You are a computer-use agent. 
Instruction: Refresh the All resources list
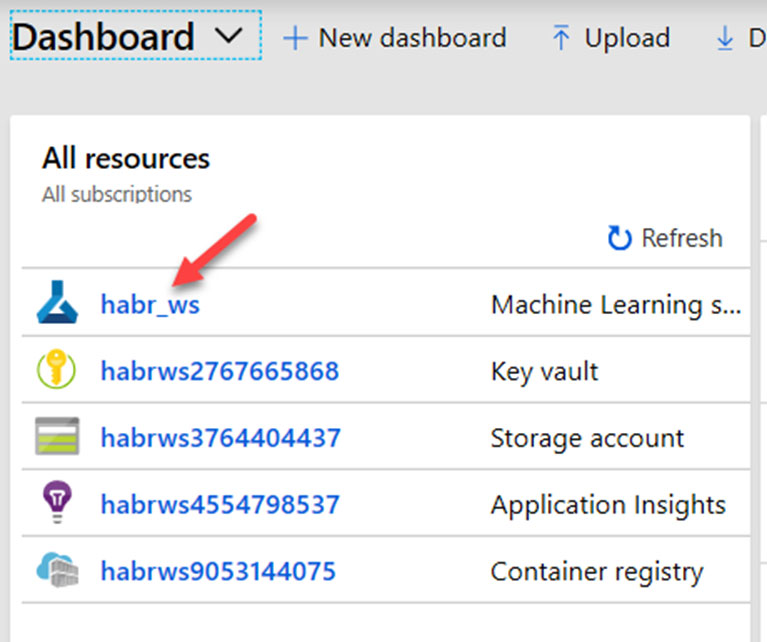point(681,238)
